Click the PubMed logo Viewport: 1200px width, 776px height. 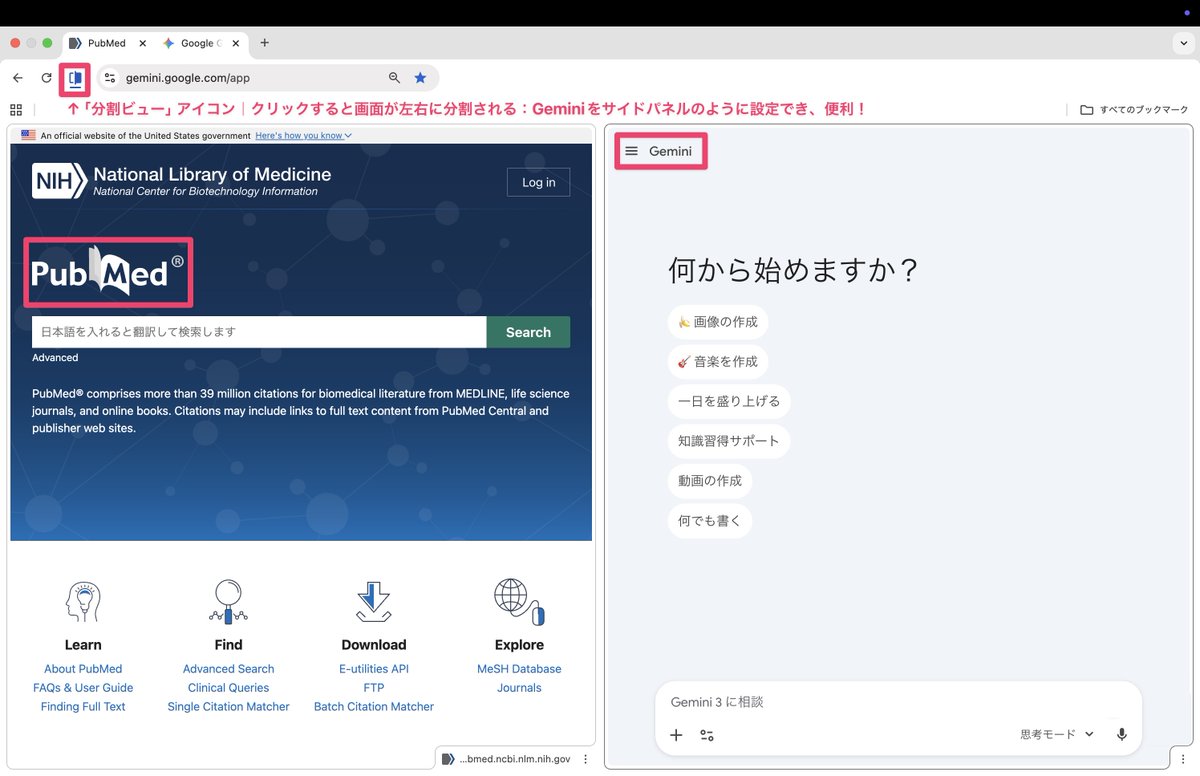pos(108,272)
